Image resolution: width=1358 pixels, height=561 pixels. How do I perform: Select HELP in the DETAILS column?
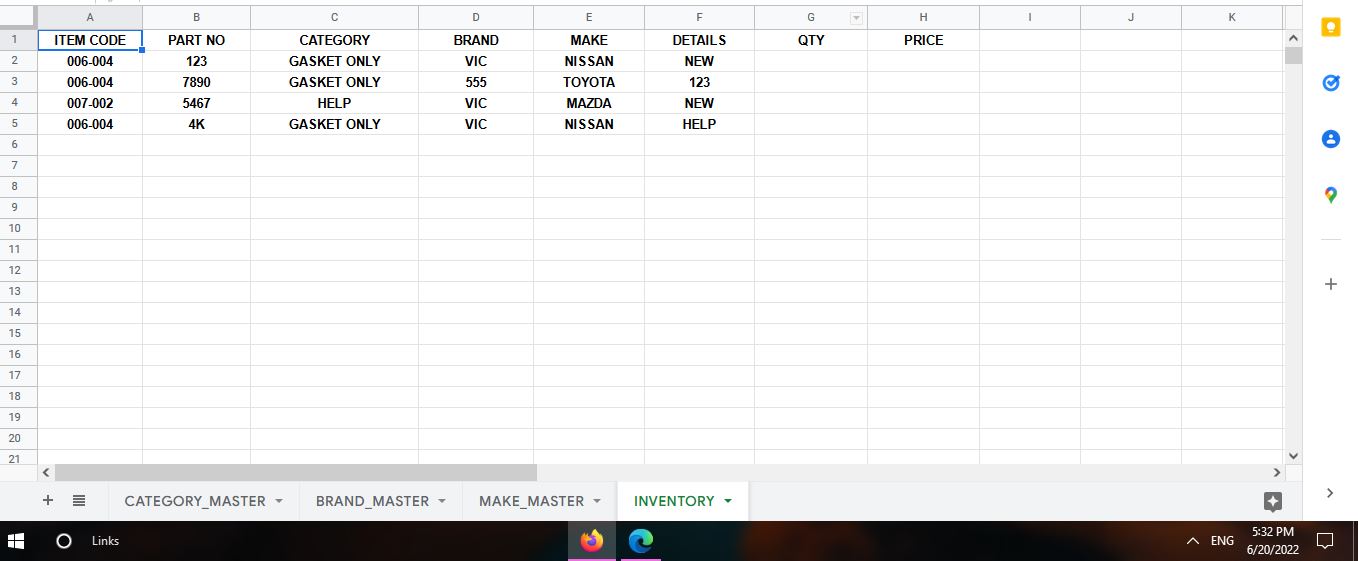point(699,124)
